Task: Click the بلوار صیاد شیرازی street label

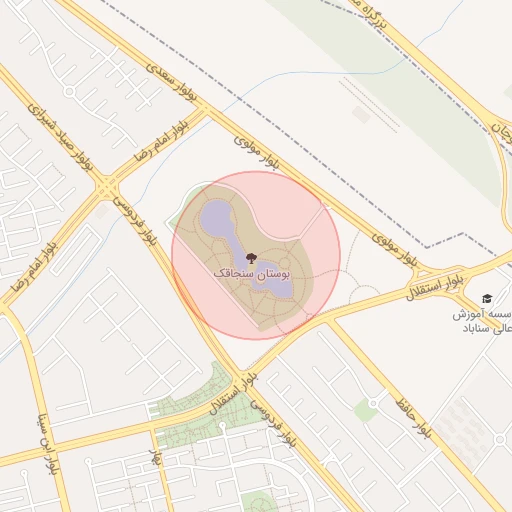Action: 60,137
